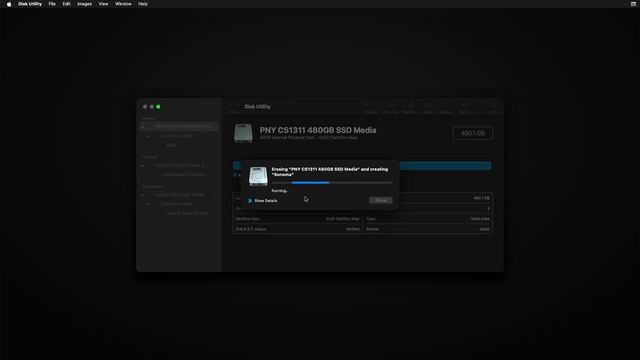Select macOS Base System volume
Screen dimensions: 640x360
tap(187, 213)
